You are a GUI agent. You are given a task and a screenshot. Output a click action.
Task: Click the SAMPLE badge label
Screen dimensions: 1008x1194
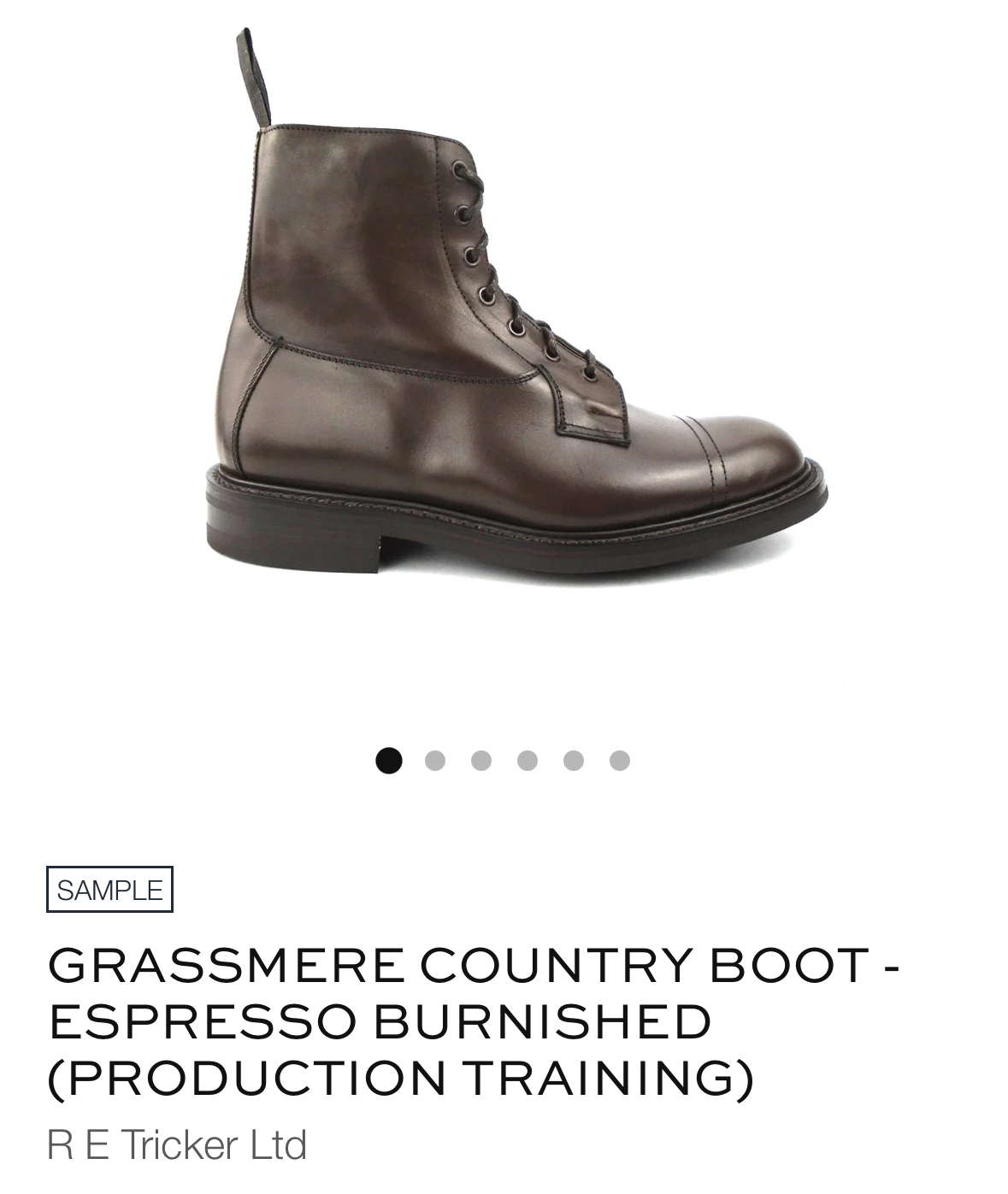(x=109, y=890)
